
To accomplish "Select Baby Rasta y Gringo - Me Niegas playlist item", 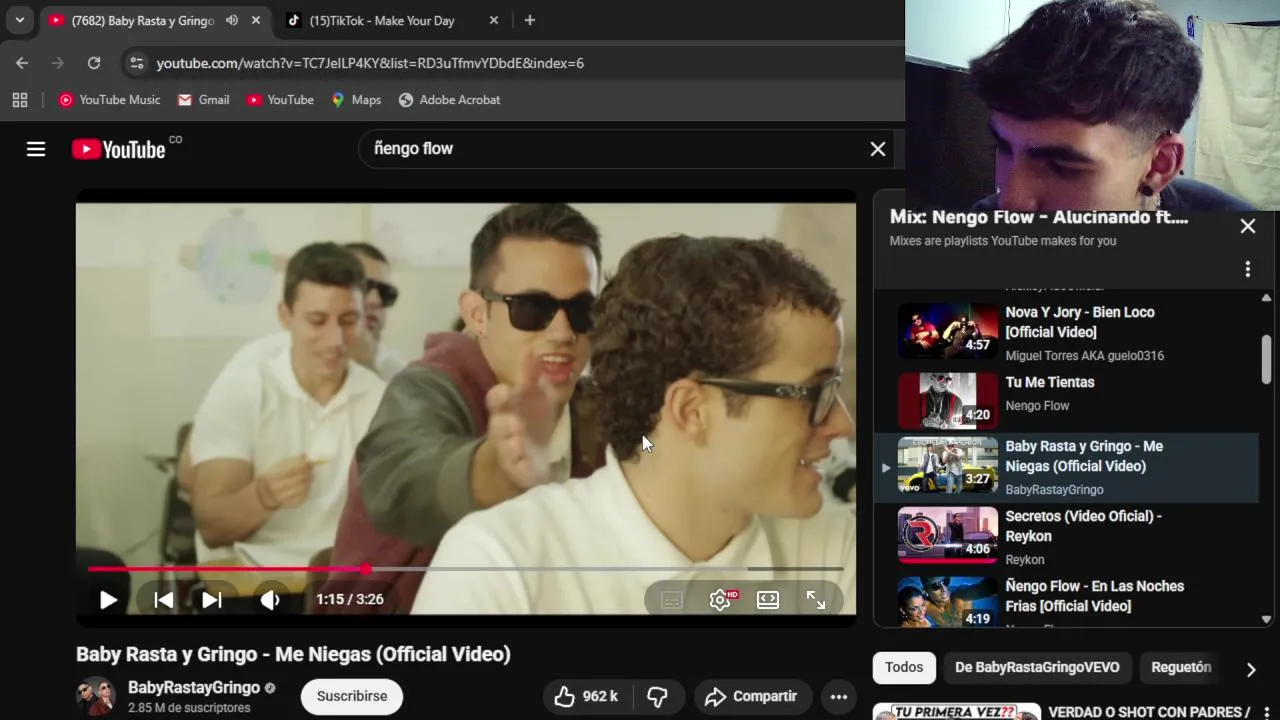I will pyautogui.click(x=1066, y=468).
